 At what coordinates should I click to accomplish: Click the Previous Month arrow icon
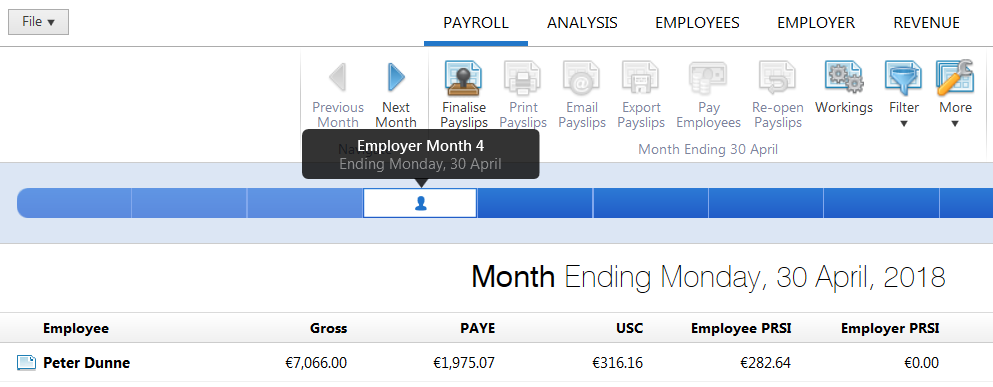[338, 77]
